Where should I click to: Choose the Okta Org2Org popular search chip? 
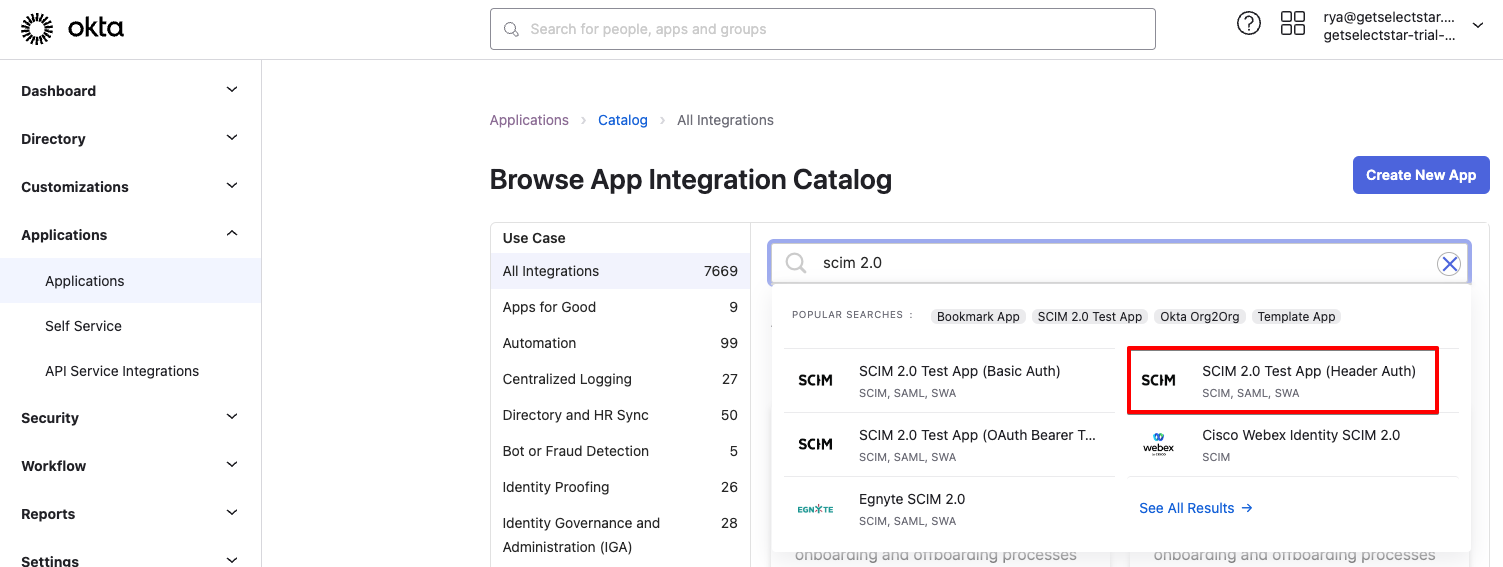pos(1199,317)
